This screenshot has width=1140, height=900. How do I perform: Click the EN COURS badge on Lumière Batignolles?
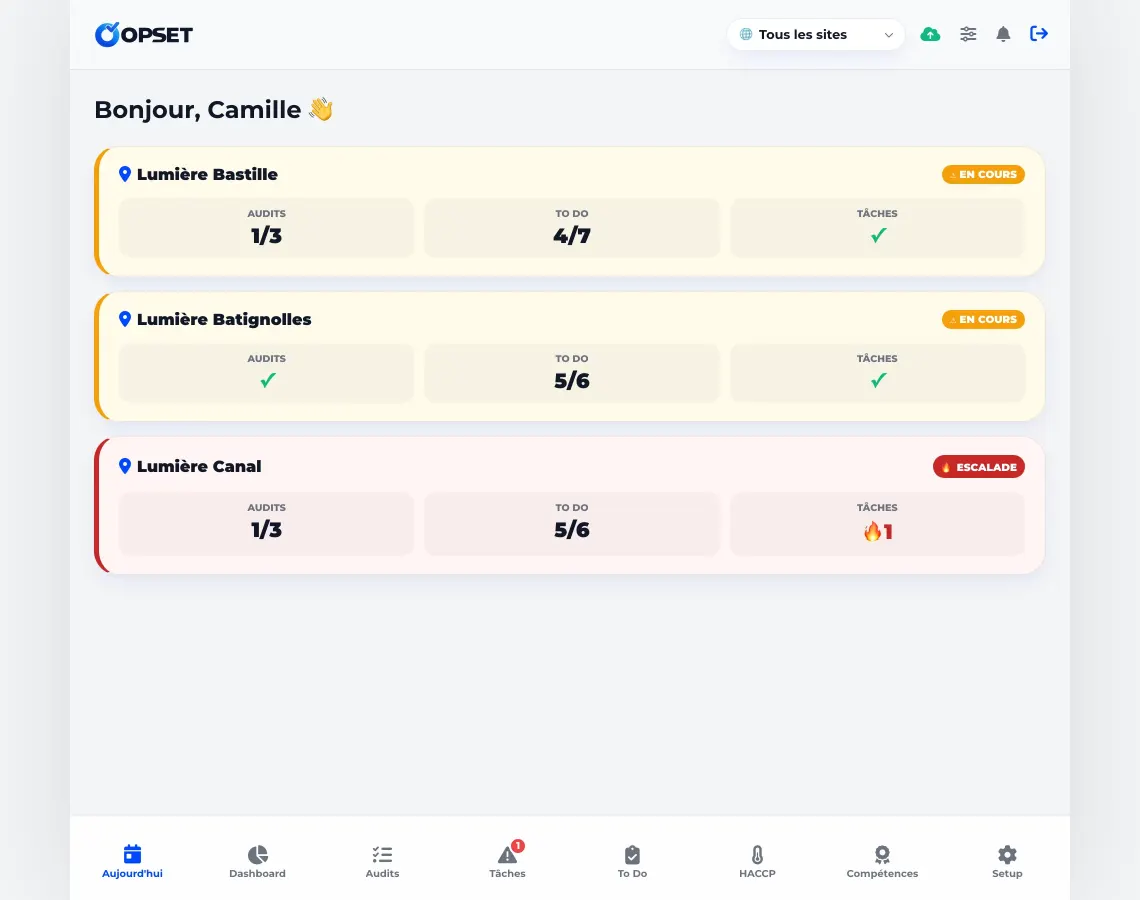[983, 319]
